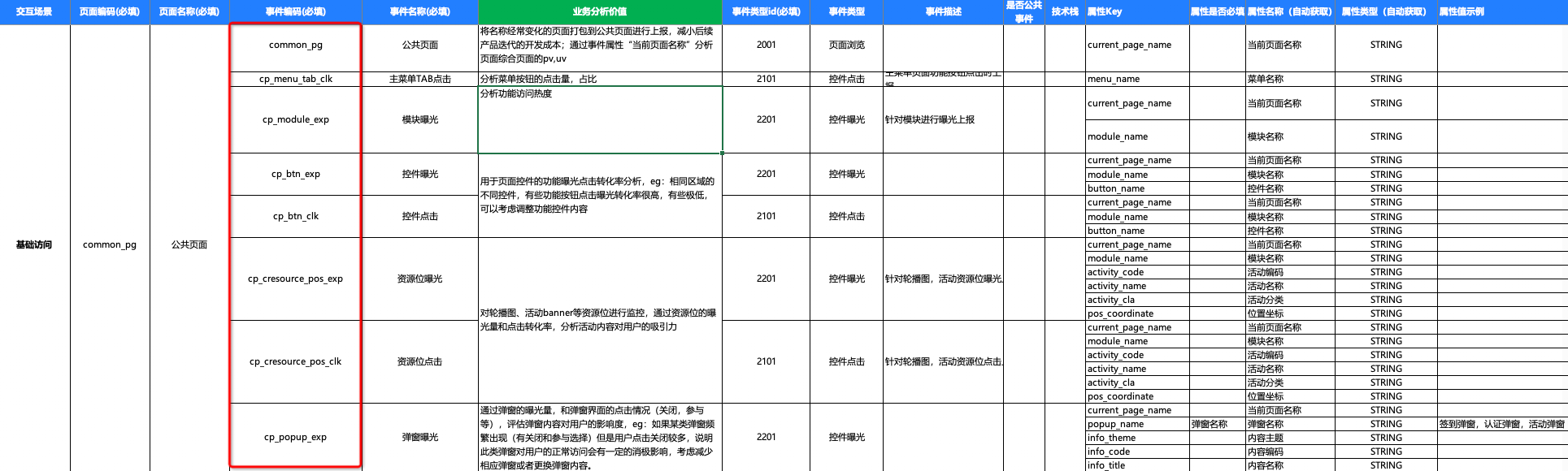Click the 针对轮播图，活动资源位曝光 description cell
The width and height of the screenshot is (1568, 471).
coord(943,279)
